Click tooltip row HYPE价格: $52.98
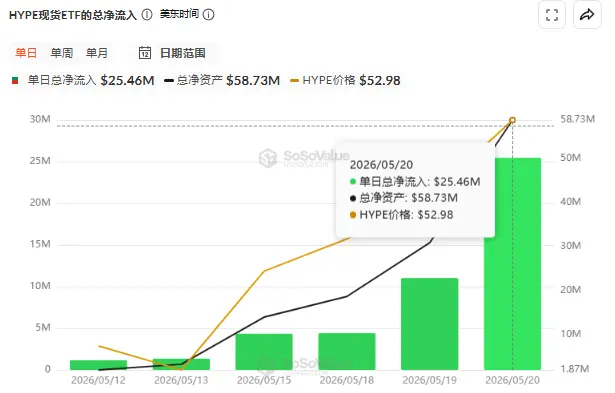This screenshot has height=393, width=615. pos(401,215)
